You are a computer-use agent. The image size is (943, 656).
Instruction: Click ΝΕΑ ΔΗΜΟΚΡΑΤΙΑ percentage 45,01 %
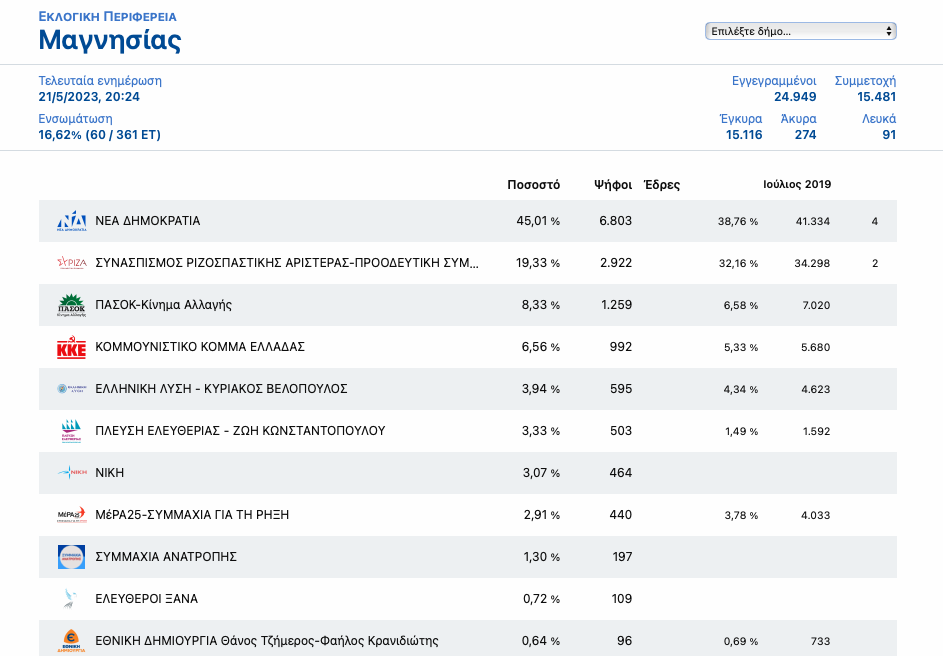[538, 221]
